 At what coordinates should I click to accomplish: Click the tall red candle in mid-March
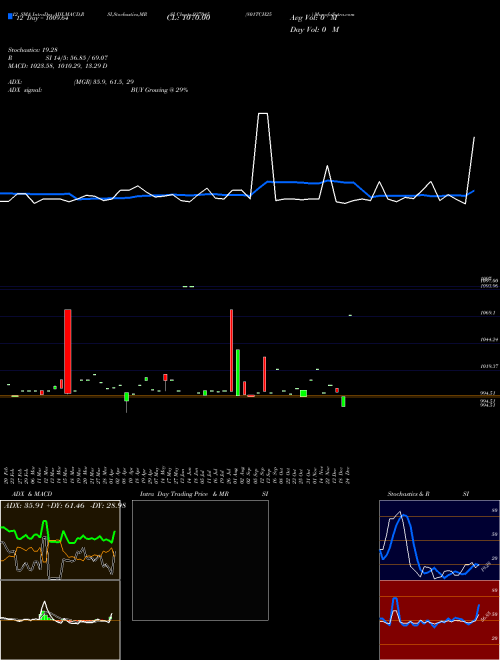[67, 351]
